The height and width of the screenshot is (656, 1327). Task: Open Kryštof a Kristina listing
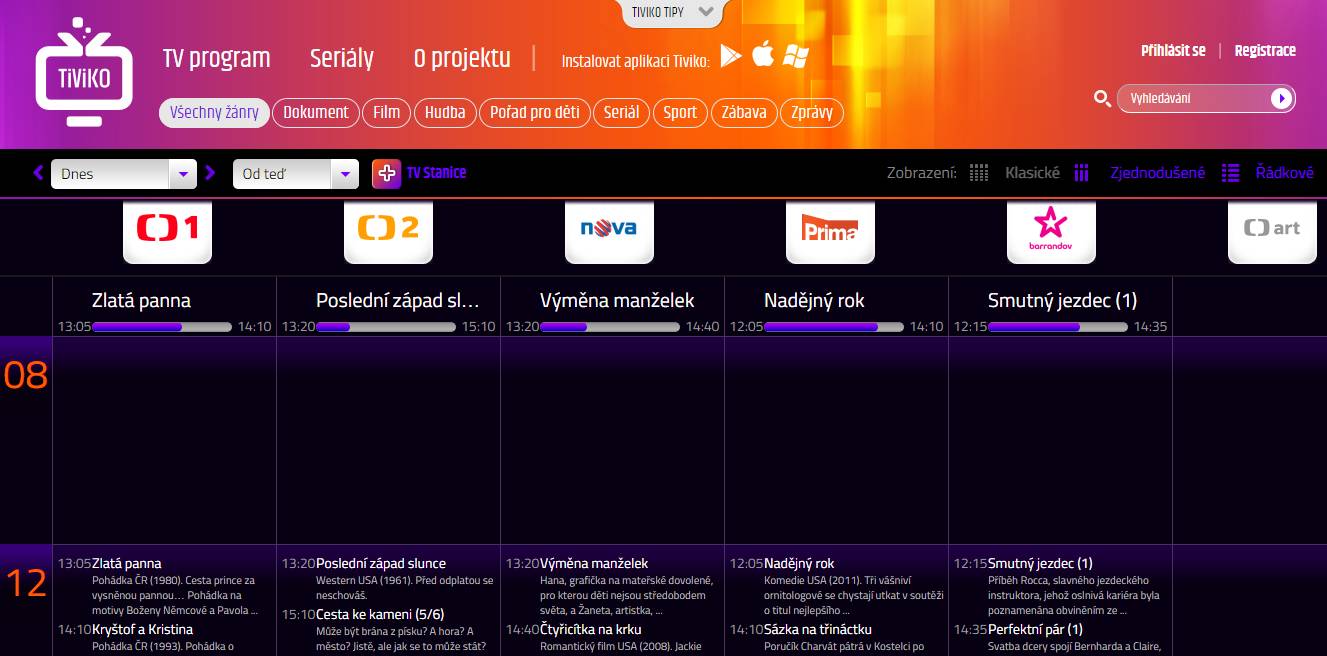click(x=142, y=629)
